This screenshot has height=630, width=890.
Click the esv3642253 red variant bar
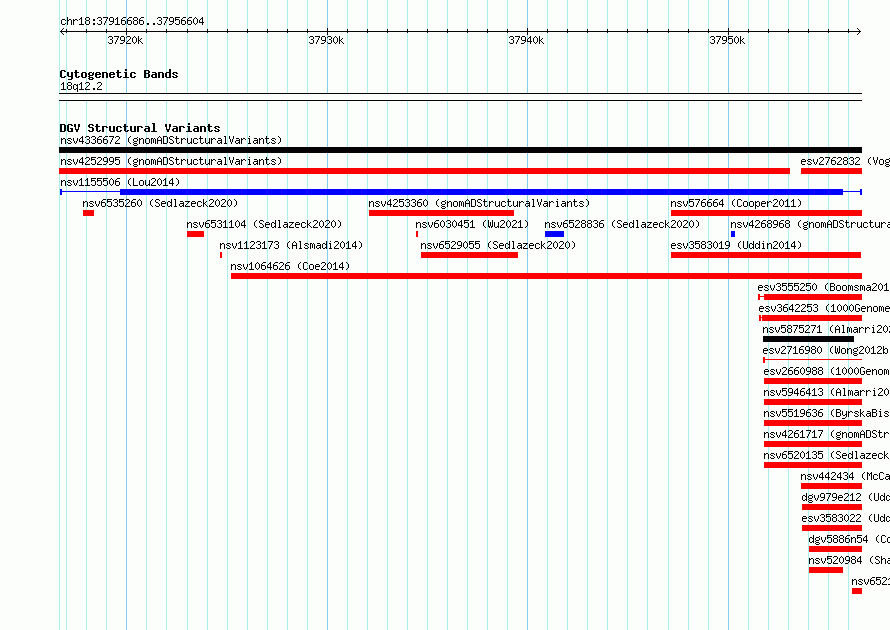pos(811,318)
